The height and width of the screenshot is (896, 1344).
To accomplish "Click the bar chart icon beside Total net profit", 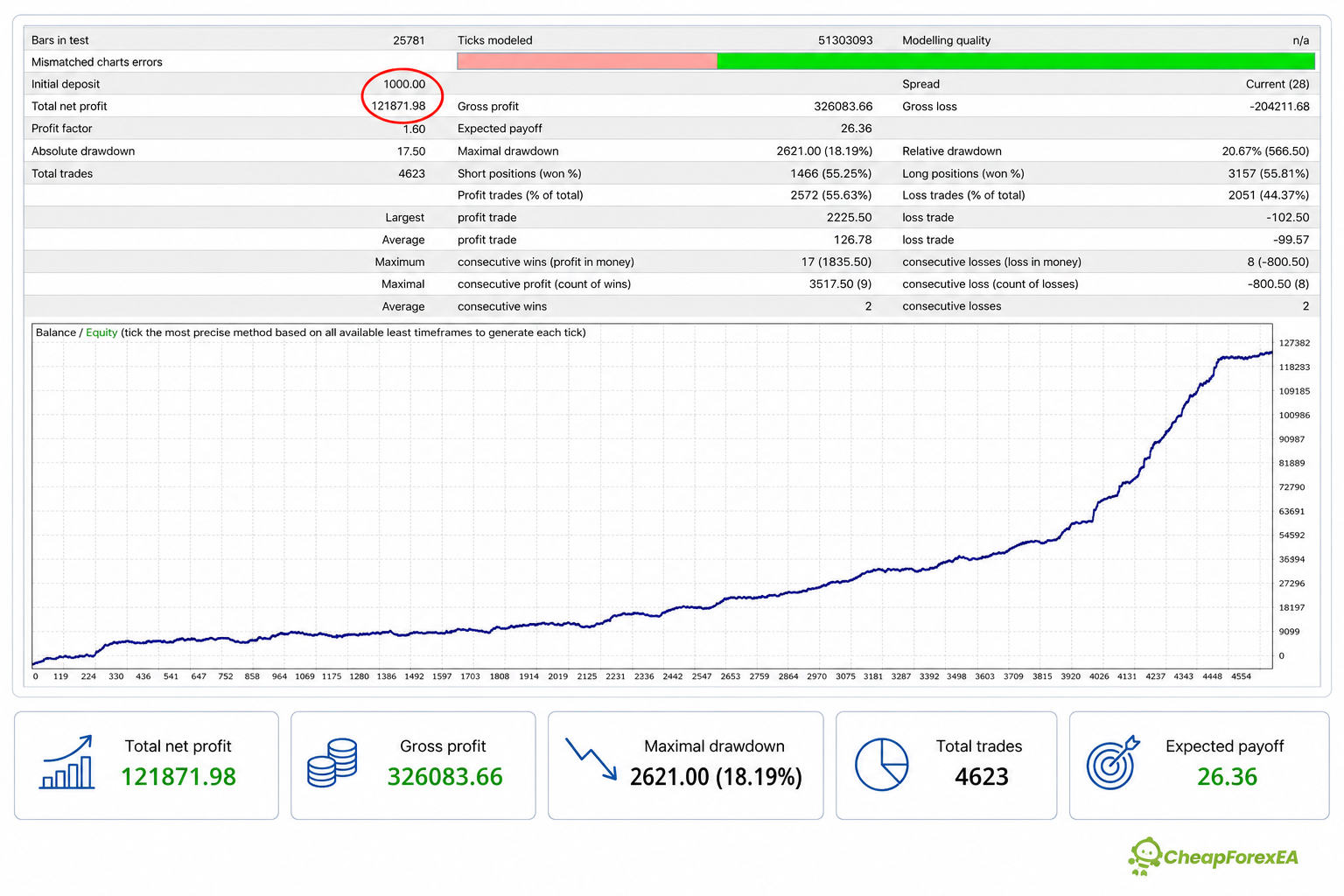I will pos(67,762).
